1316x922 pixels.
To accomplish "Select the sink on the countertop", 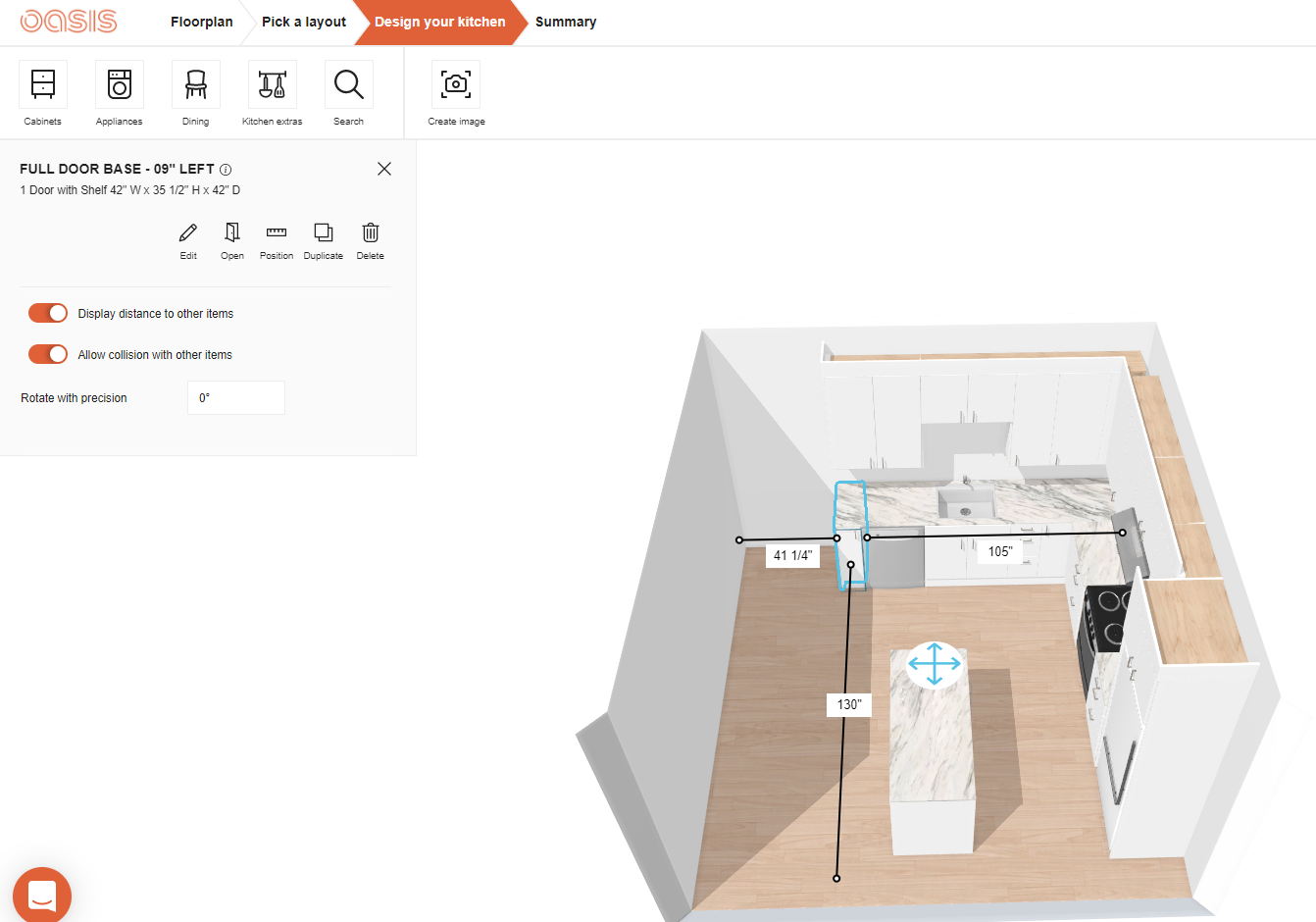I will pyautogui.click(x=967, y=504).
